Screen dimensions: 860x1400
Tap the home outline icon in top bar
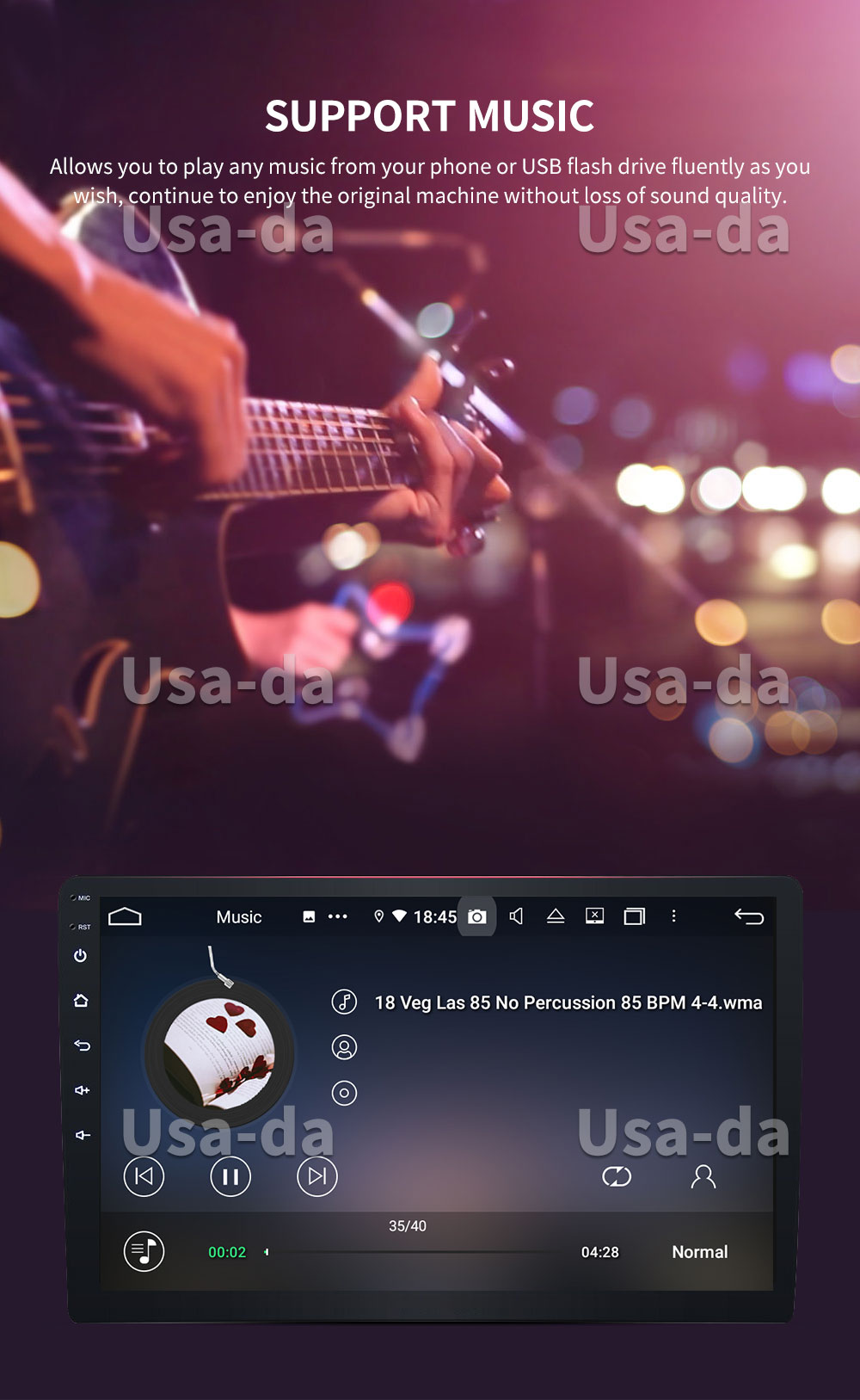click(125, 916)
